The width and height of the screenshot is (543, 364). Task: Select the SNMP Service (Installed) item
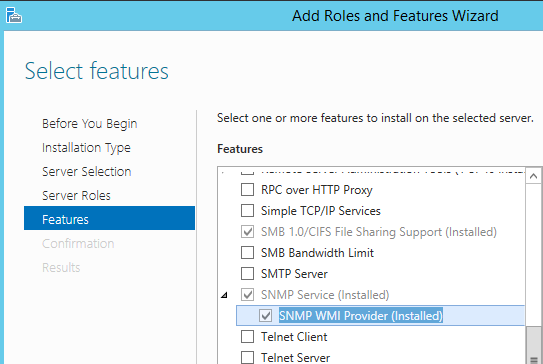pyautogui.click(x=325, y=295)
